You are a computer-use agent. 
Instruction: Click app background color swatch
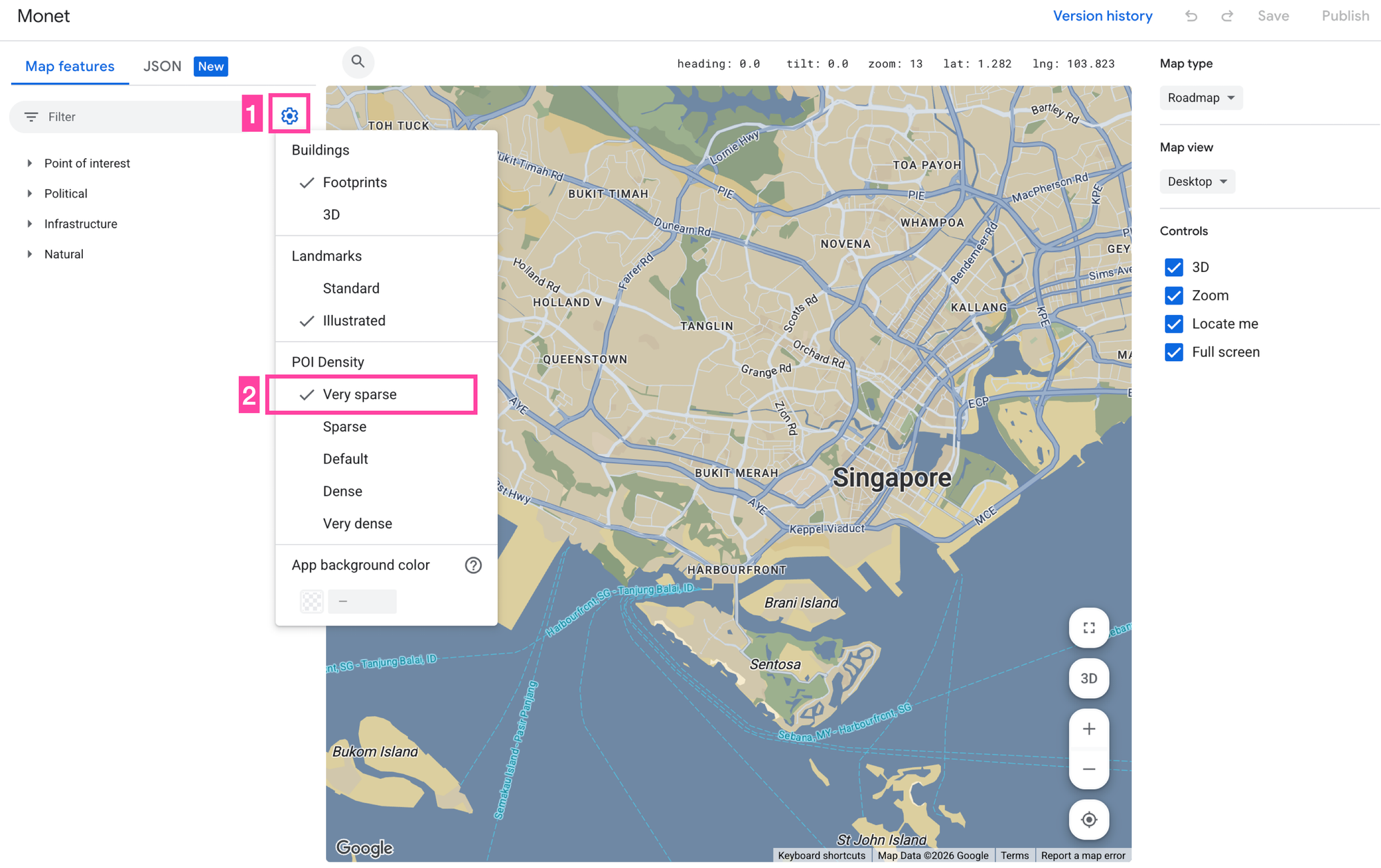312,601
